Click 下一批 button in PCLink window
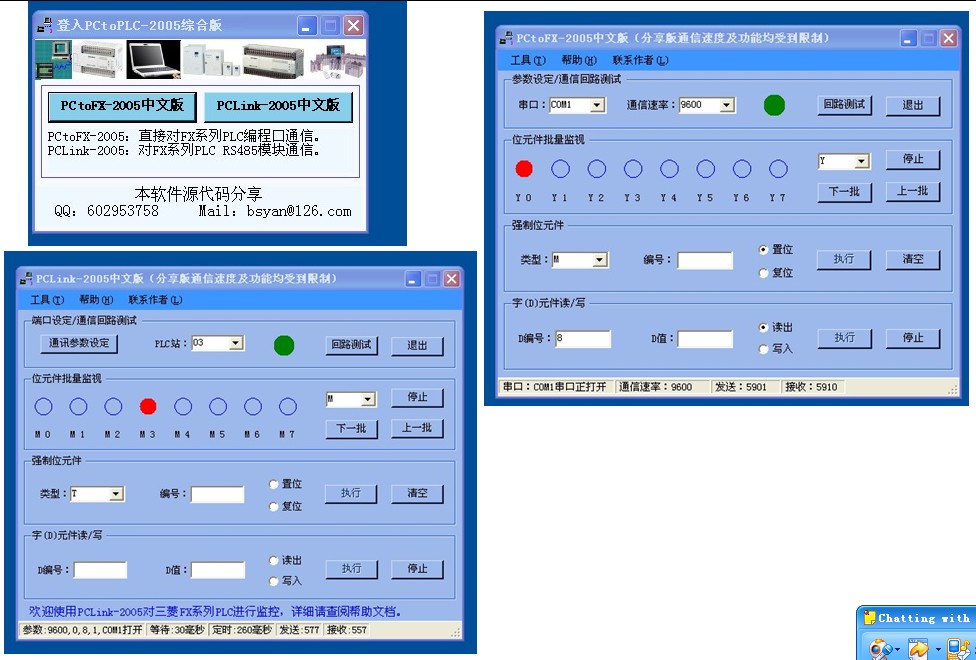The height and width of the screenshot is (660, 976). tap(352, 428)
